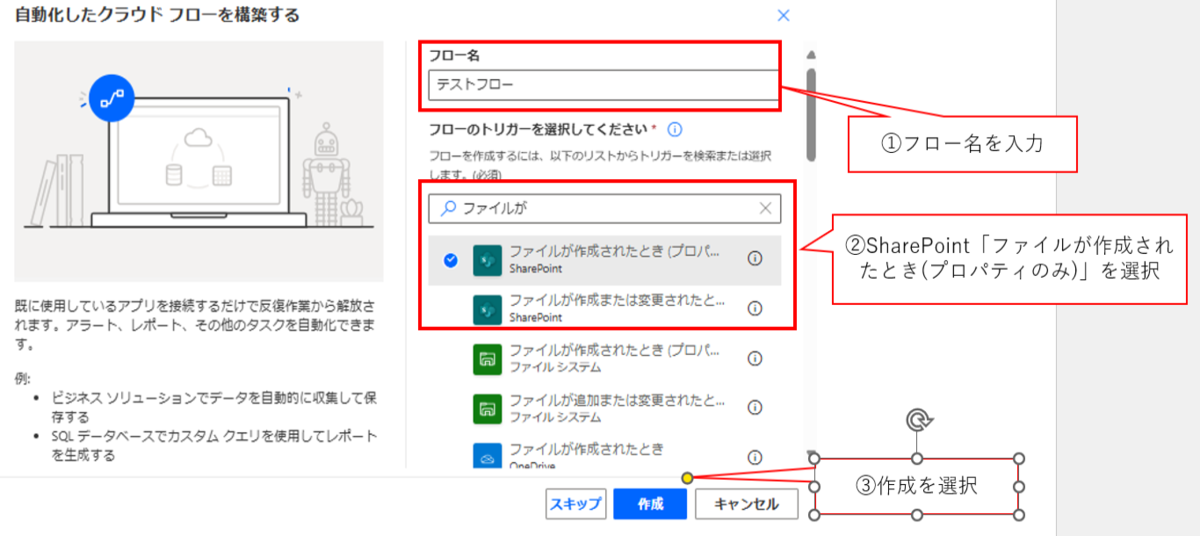
Task: Click File System icon of added-or-modified trigger
Action: pyautogui.click(x=487, y=408)
